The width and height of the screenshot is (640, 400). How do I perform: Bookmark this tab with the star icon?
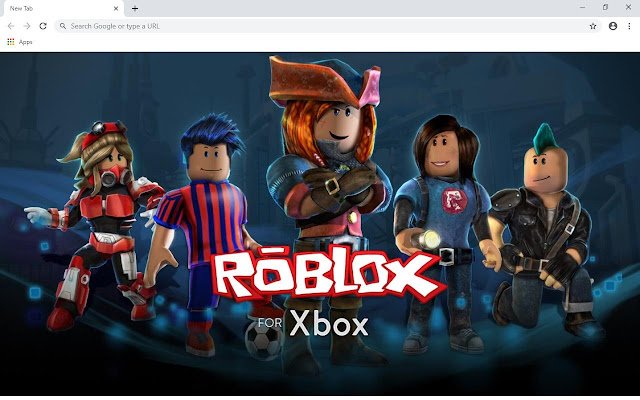[593, 26]
